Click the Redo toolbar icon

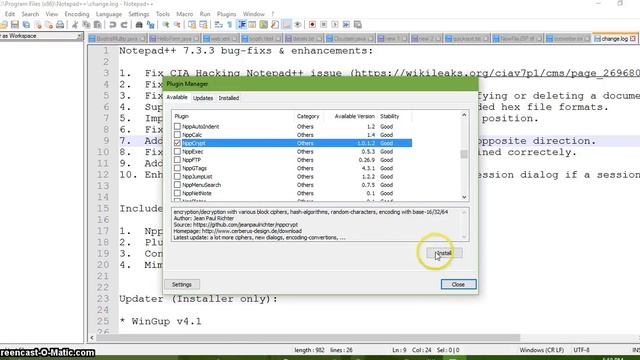tap(124, 25)
